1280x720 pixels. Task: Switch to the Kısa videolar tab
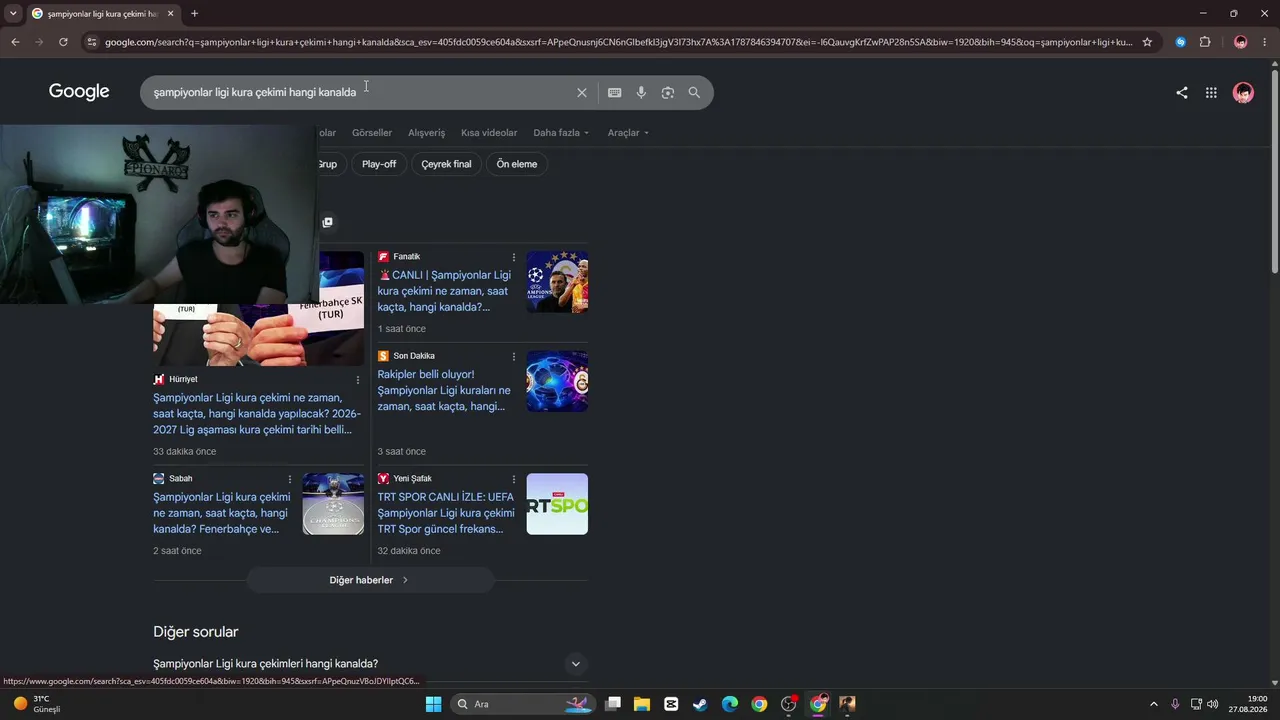coord(489,133)
